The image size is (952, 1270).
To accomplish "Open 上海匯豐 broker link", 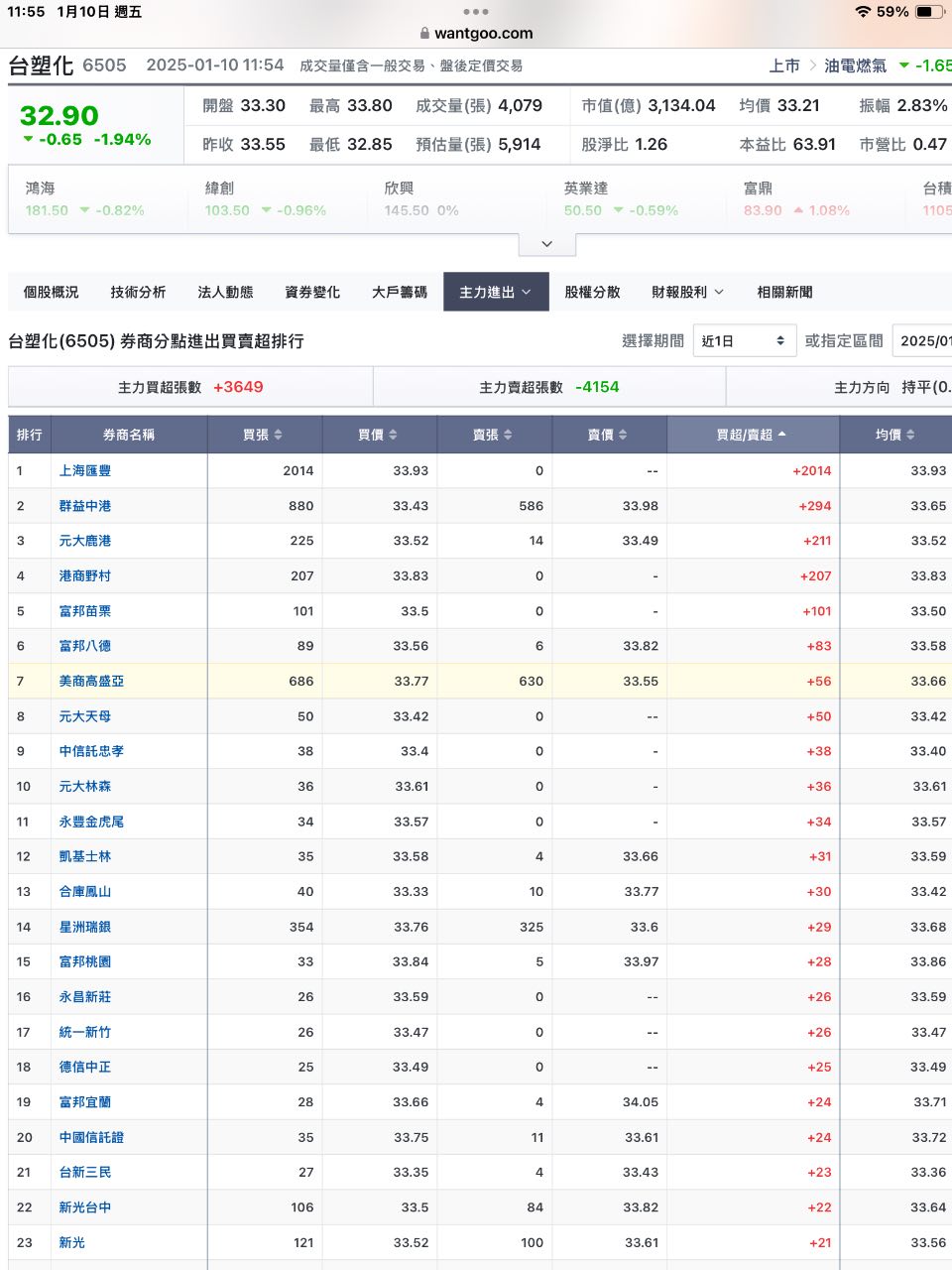I will (85, 470).
